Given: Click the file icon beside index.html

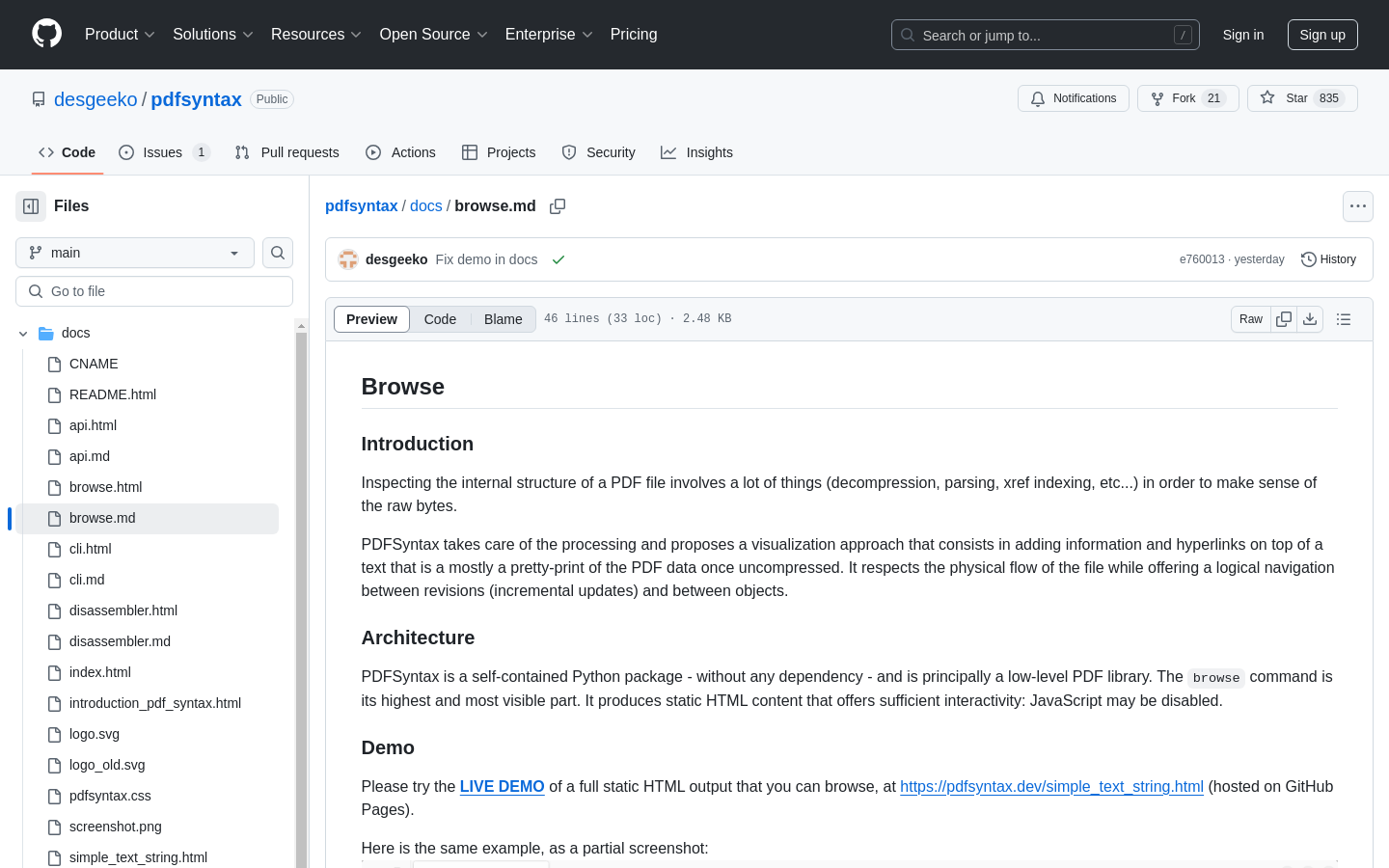Looking at the screenshot, I should pyautogui.click(x=54, y=673).
